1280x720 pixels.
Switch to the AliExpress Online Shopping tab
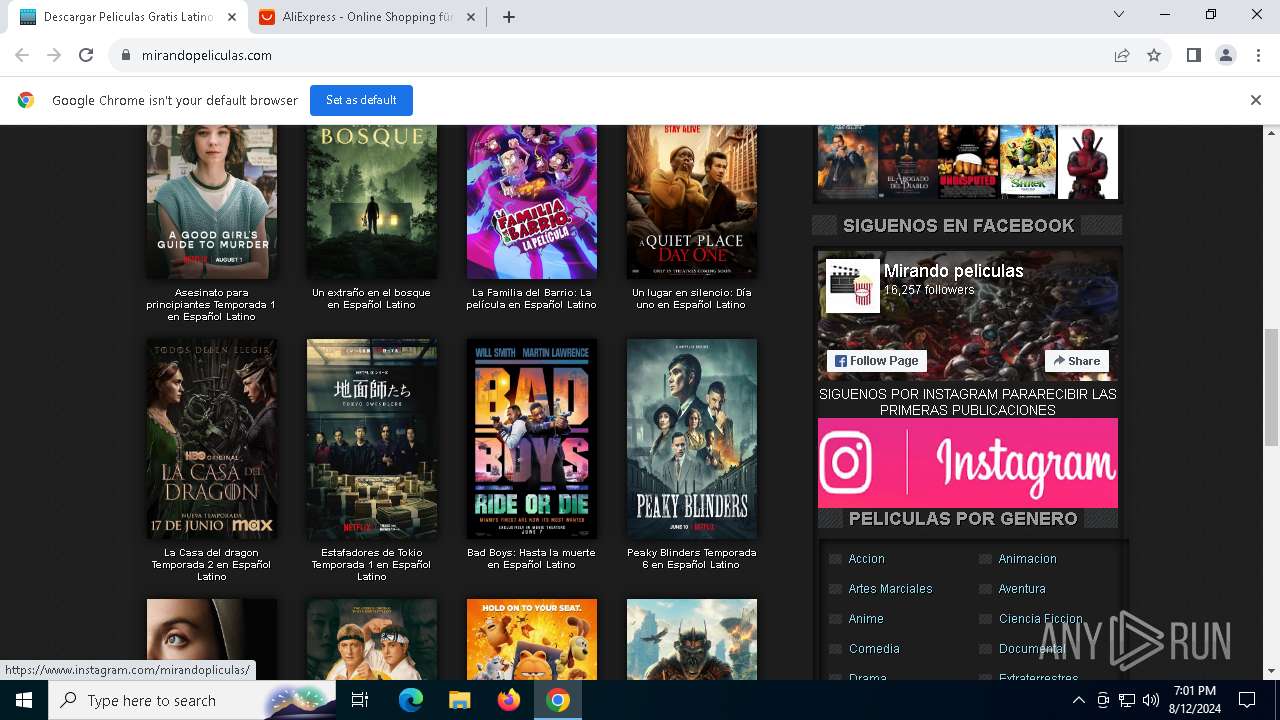point(367,17)
